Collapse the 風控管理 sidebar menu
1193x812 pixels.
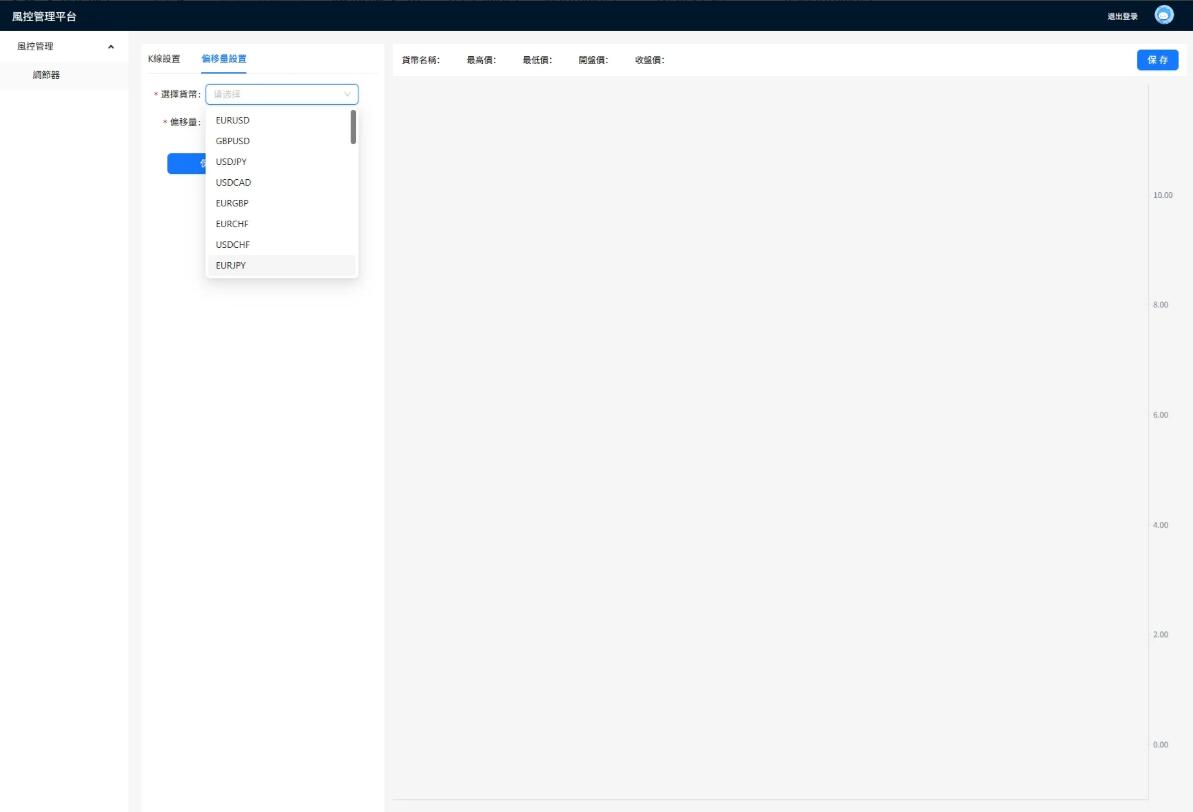[110, 47]
